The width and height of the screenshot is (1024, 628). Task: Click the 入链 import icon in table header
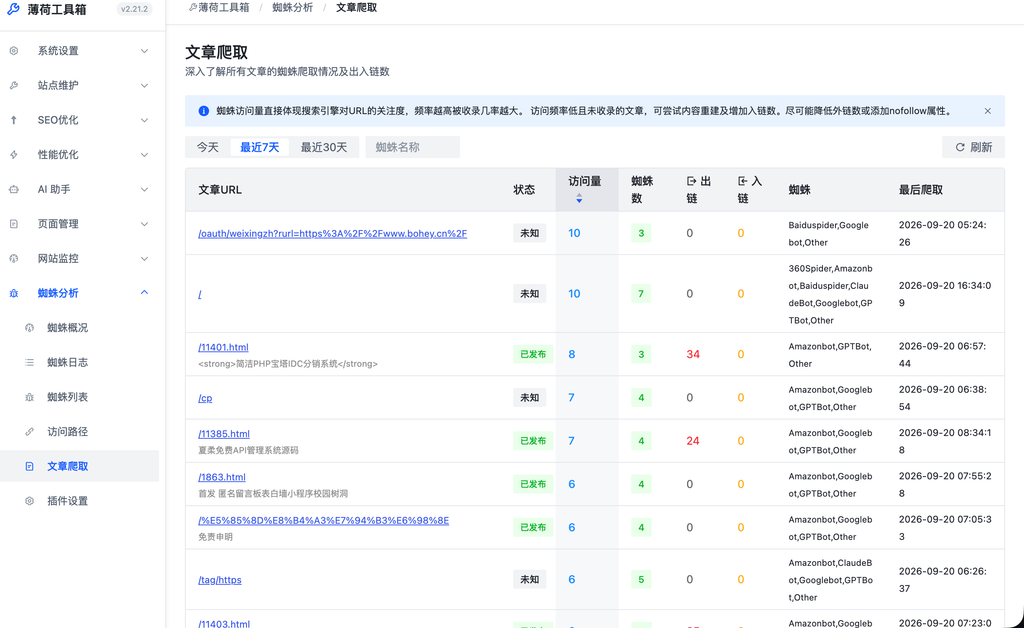point(743,181)
